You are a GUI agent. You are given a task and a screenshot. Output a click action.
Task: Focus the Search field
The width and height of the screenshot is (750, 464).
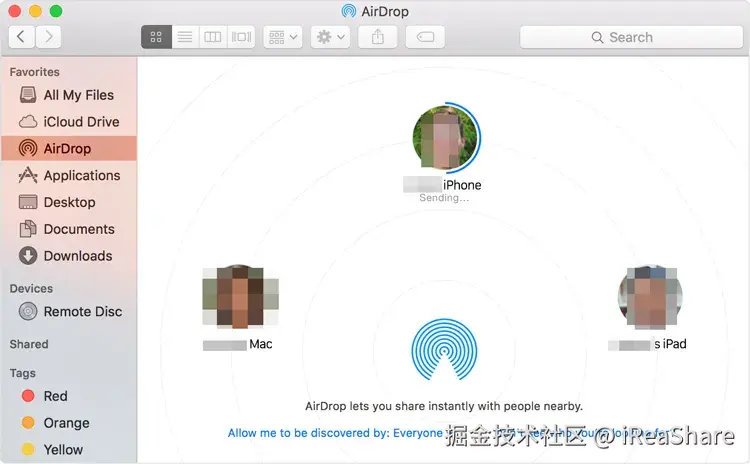(x=631, y=37)
